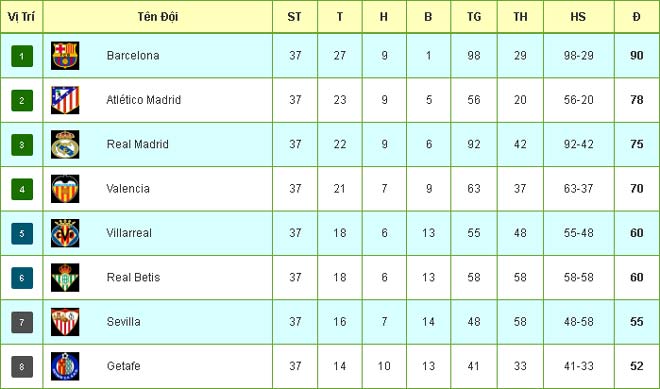Viewport: 660px width, 389px height.
Task: Click the Atlético Madrid club crest
Action: tap(65, 100)
